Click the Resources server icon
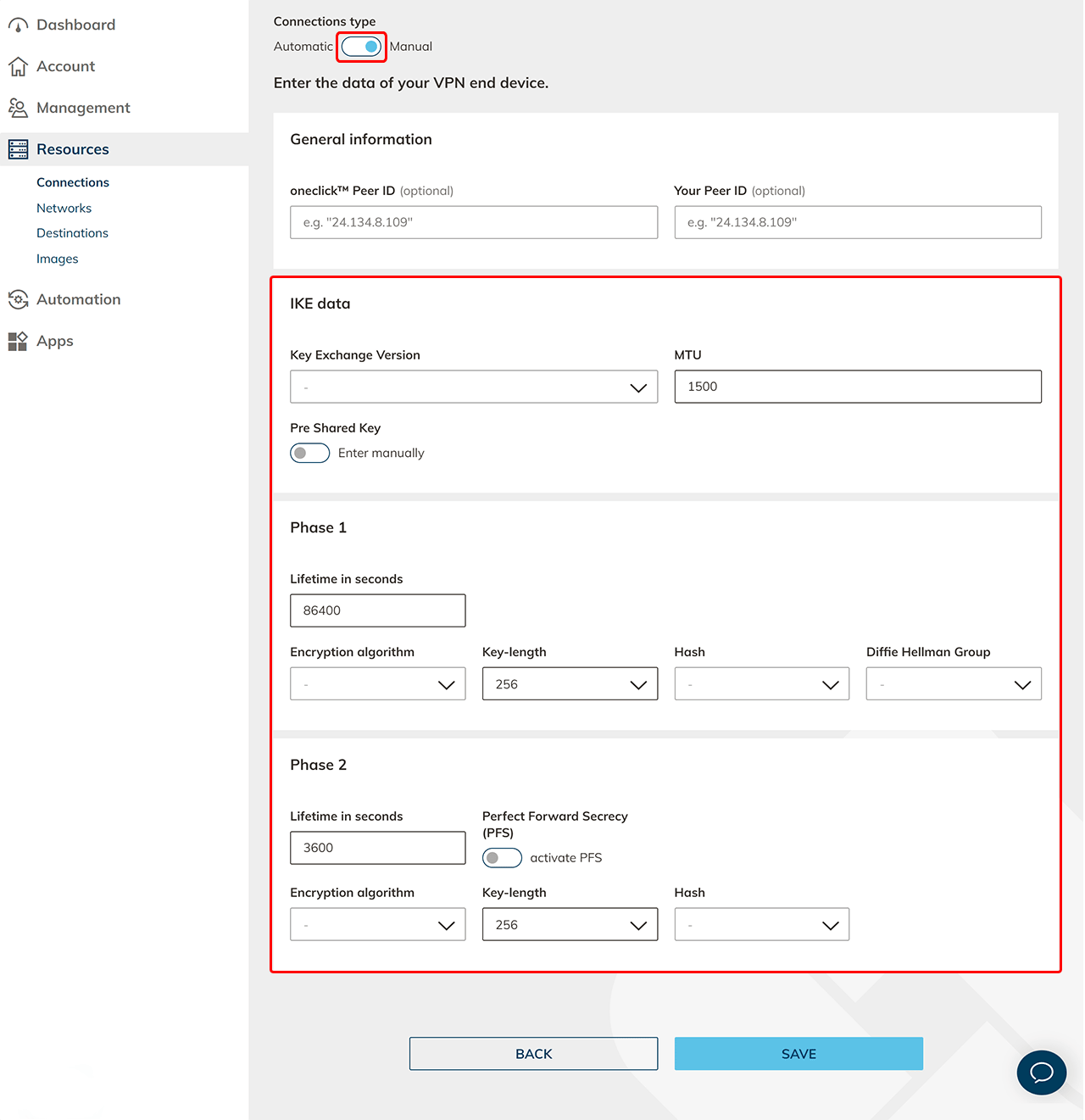The image size is (1085, 1120). click(18, 149)
